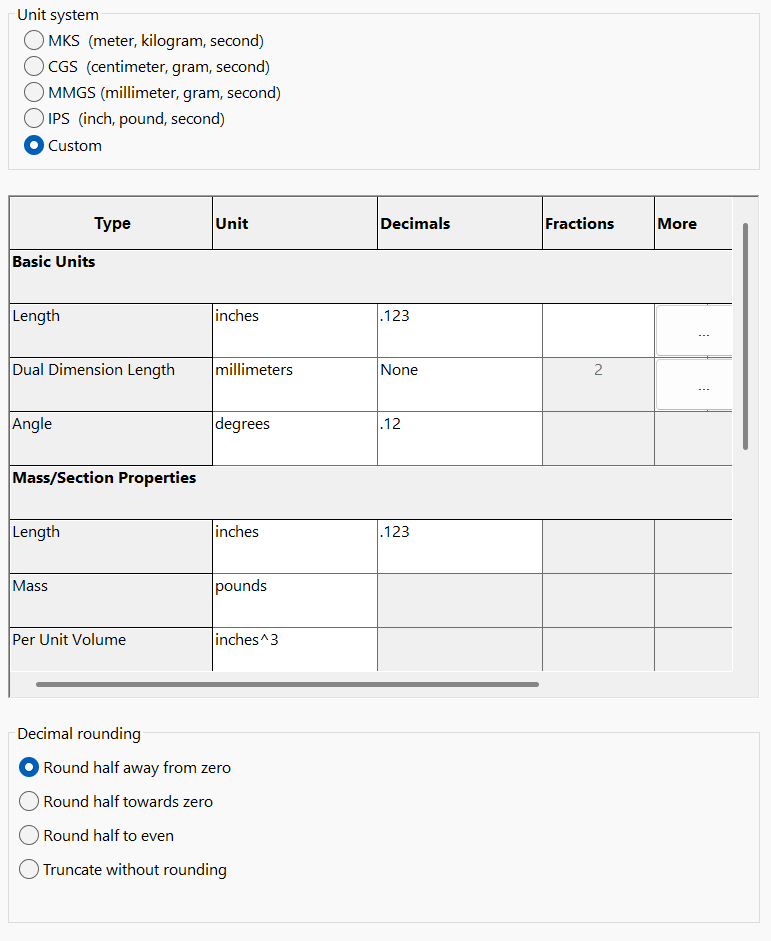Image resolution: width=771 pixels, height=941 pixels.
Task: Pick the IPS (inch, pound, second) option
Action: [x=33, y=119]
